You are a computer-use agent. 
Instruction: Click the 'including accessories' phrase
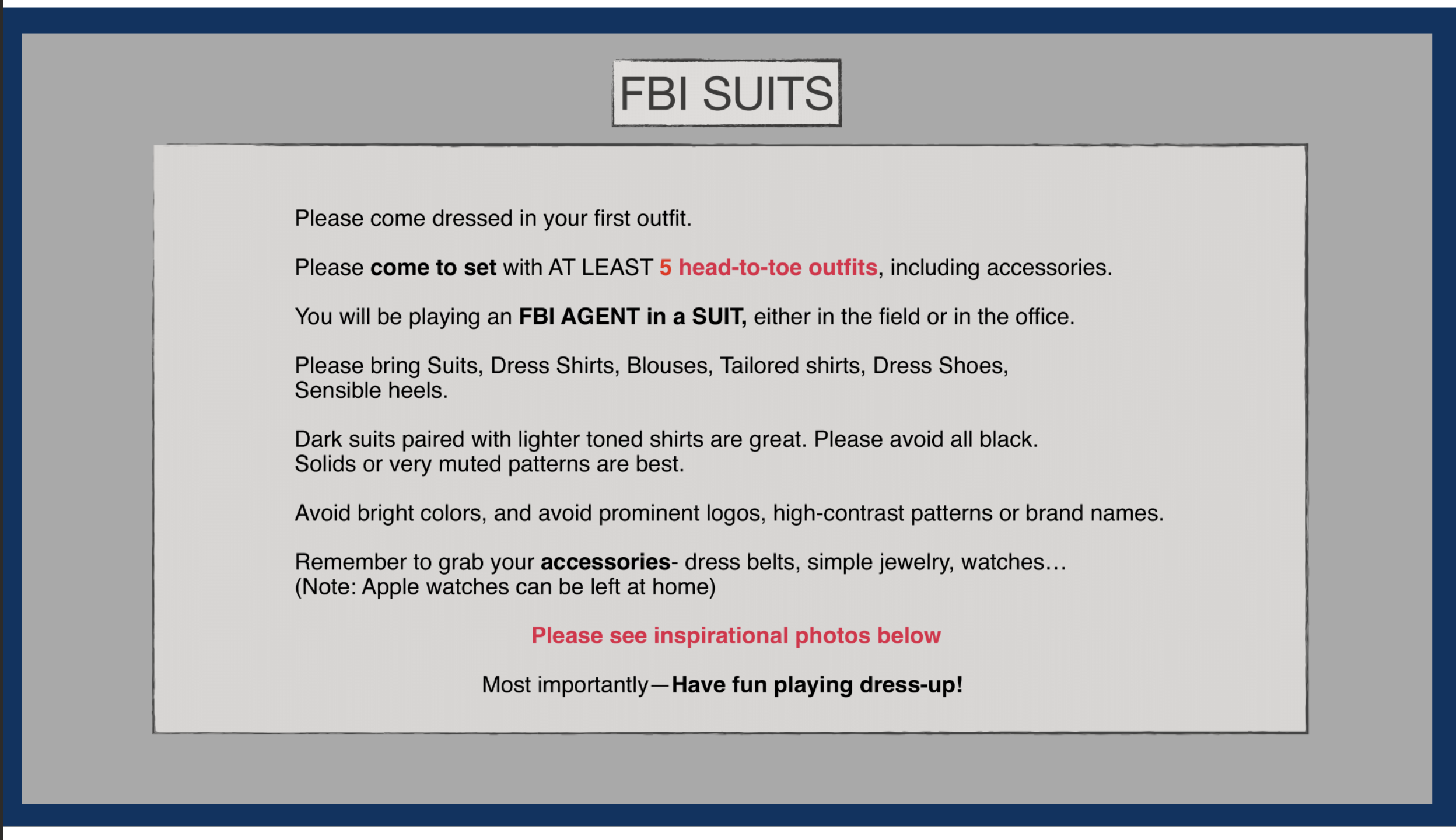click(1001, 267)
